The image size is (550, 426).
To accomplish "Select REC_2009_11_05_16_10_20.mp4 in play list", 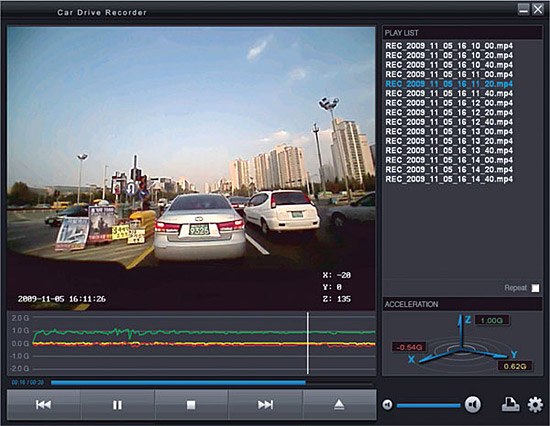I will (x=449, y=55).
